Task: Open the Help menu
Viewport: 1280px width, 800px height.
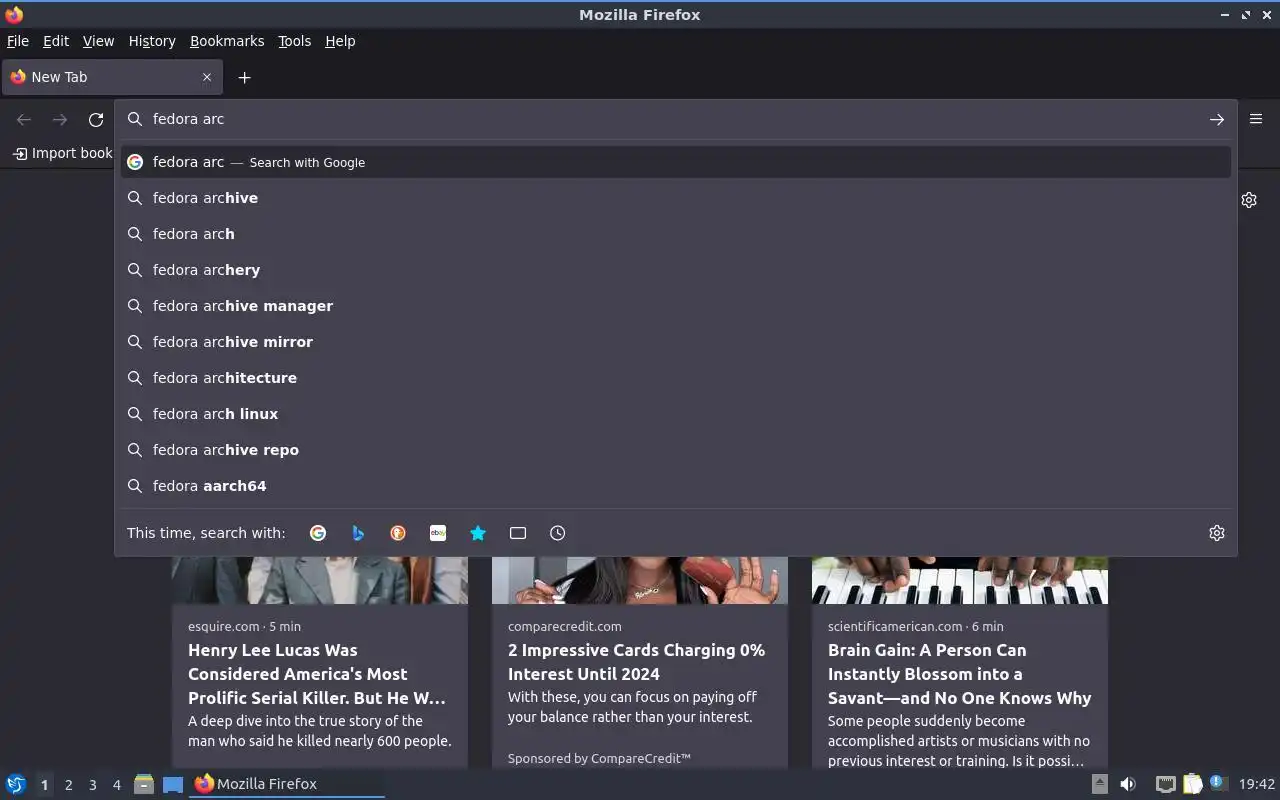Action: [340, 41]
